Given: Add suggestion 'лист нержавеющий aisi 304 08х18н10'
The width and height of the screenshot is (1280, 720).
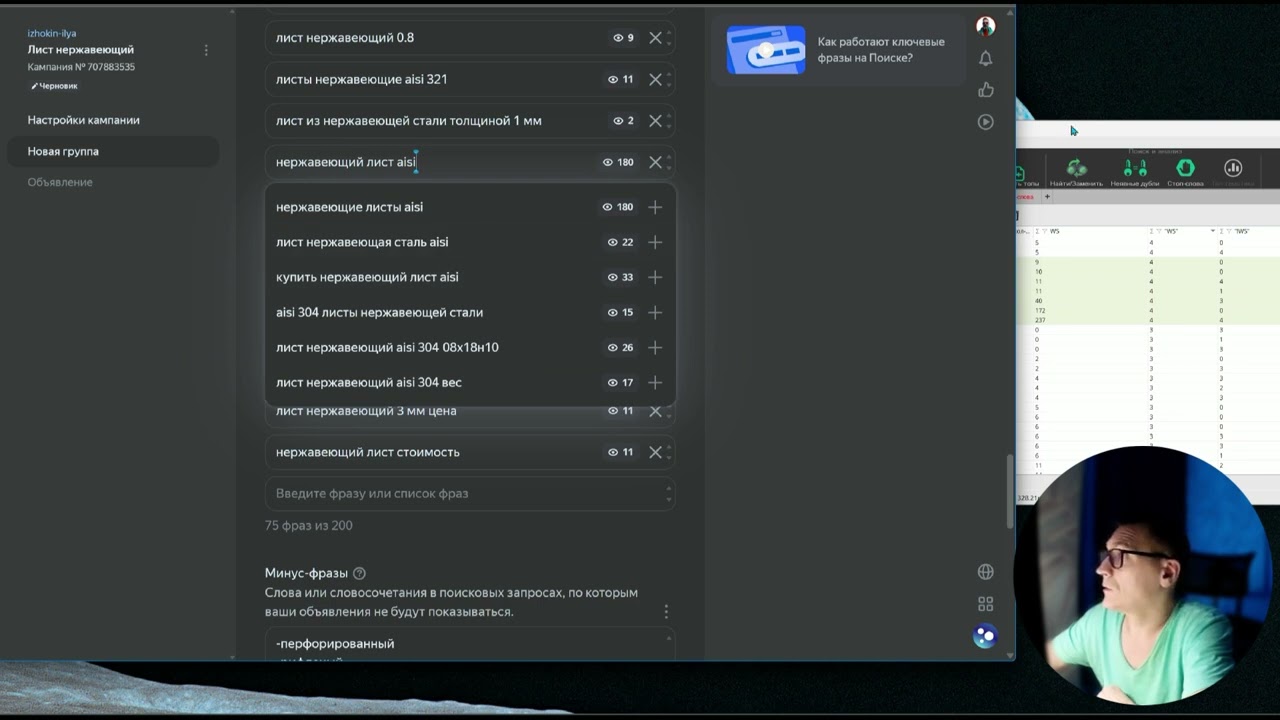Looking at the screenshot, I should tap(655, 347).
